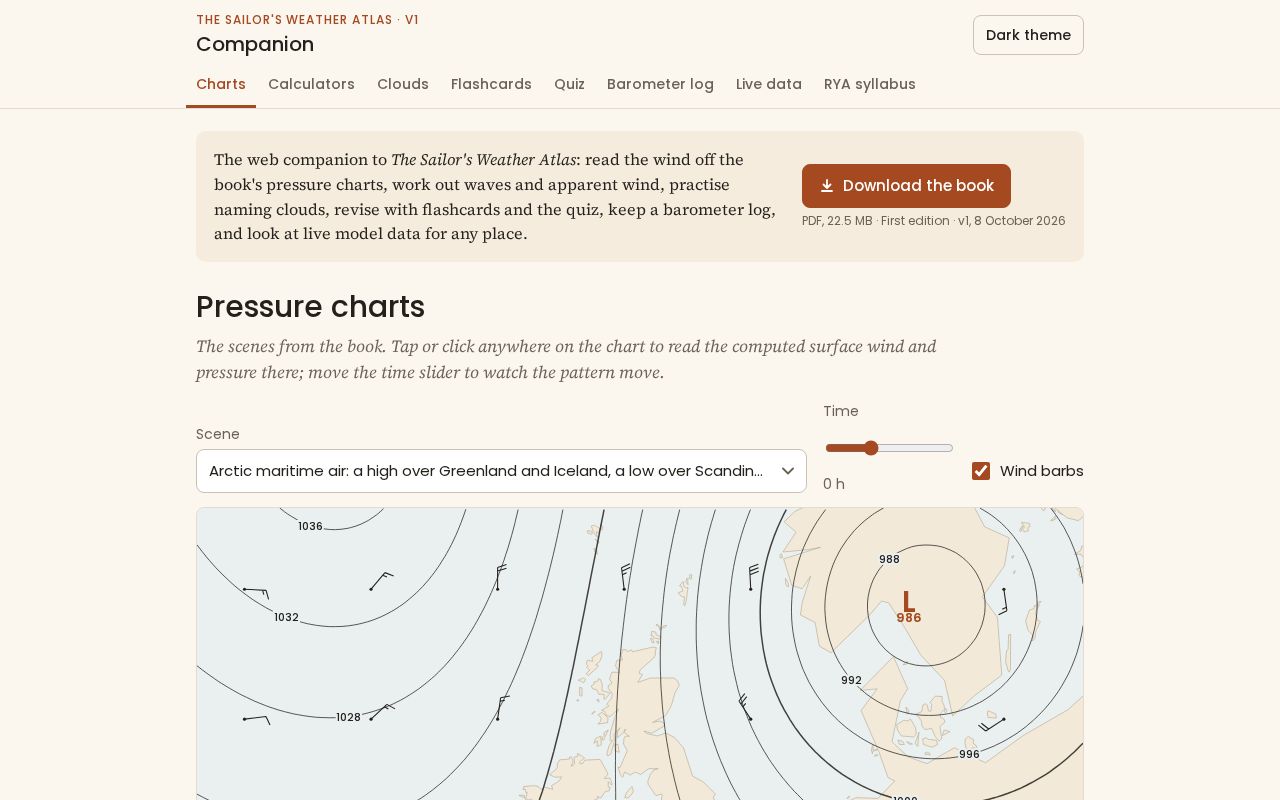Click the Pressure charts heading
The image size is (1280, 800).
[x=310, y=307]
